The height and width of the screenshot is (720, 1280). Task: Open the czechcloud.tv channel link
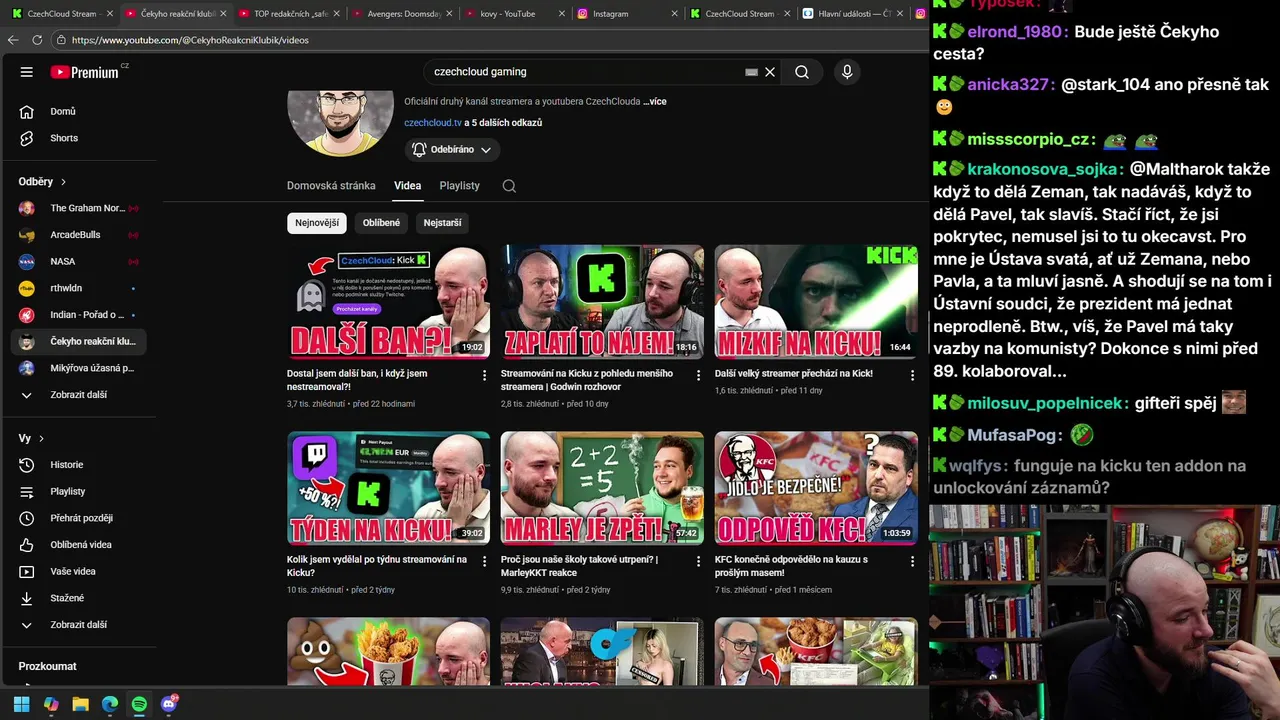433,123
